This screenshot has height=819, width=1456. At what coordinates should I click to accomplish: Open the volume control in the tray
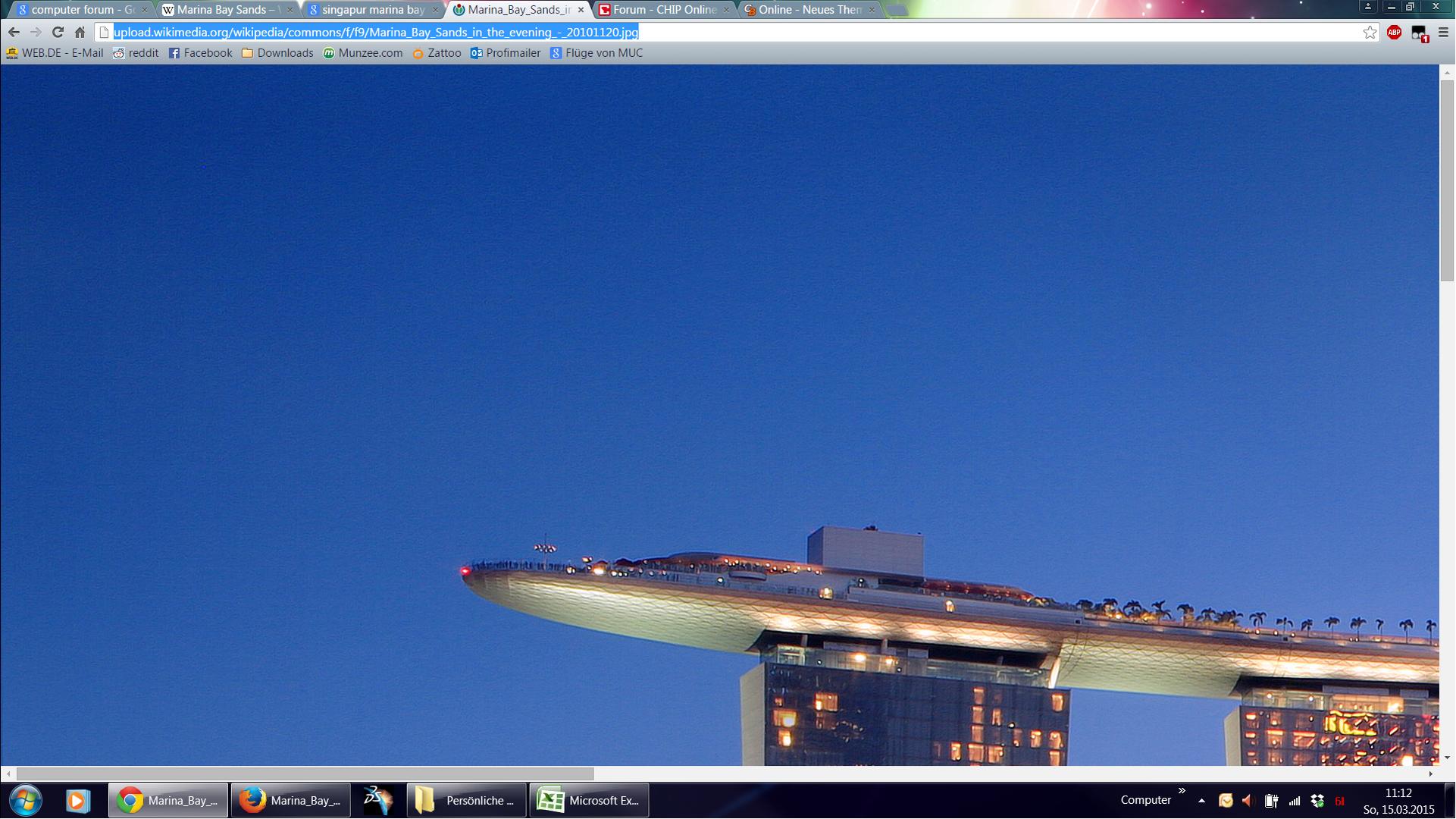point(1248,801)
